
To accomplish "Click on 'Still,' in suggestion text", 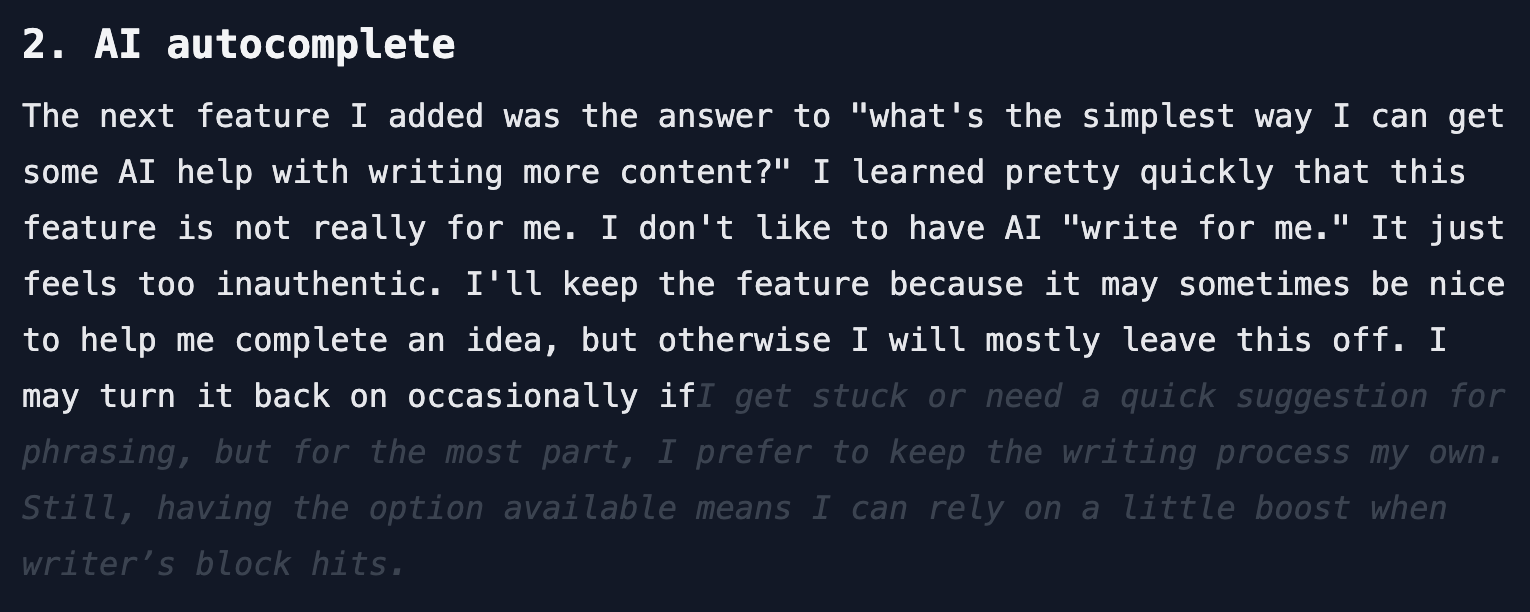I will [x=79, y=508].
